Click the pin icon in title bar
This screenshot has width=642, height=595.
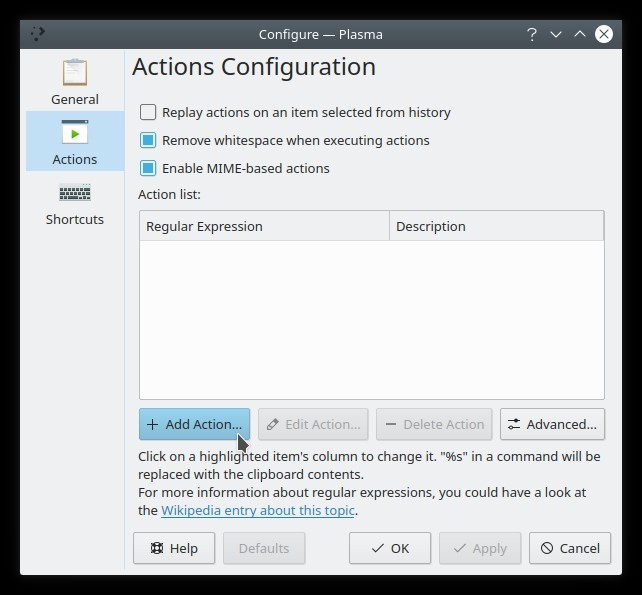pos(37,34)
